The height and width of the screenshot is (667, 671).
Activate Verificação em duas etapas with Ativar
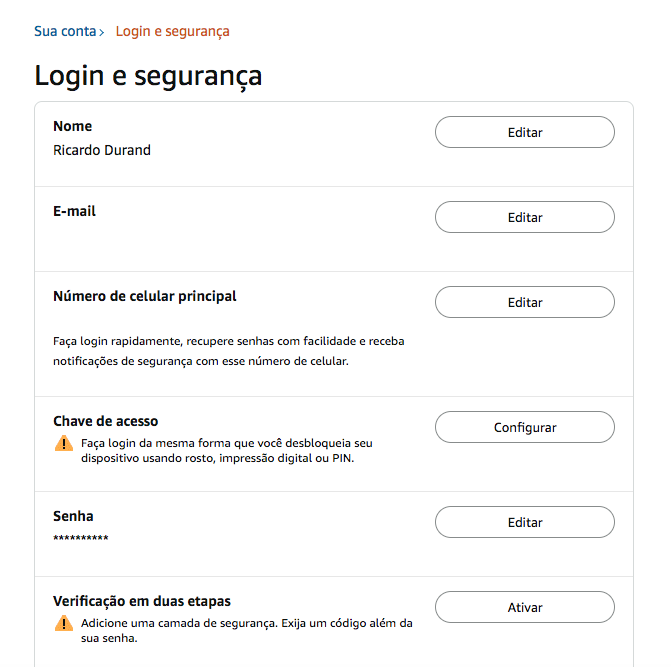[x=525, y=608]
